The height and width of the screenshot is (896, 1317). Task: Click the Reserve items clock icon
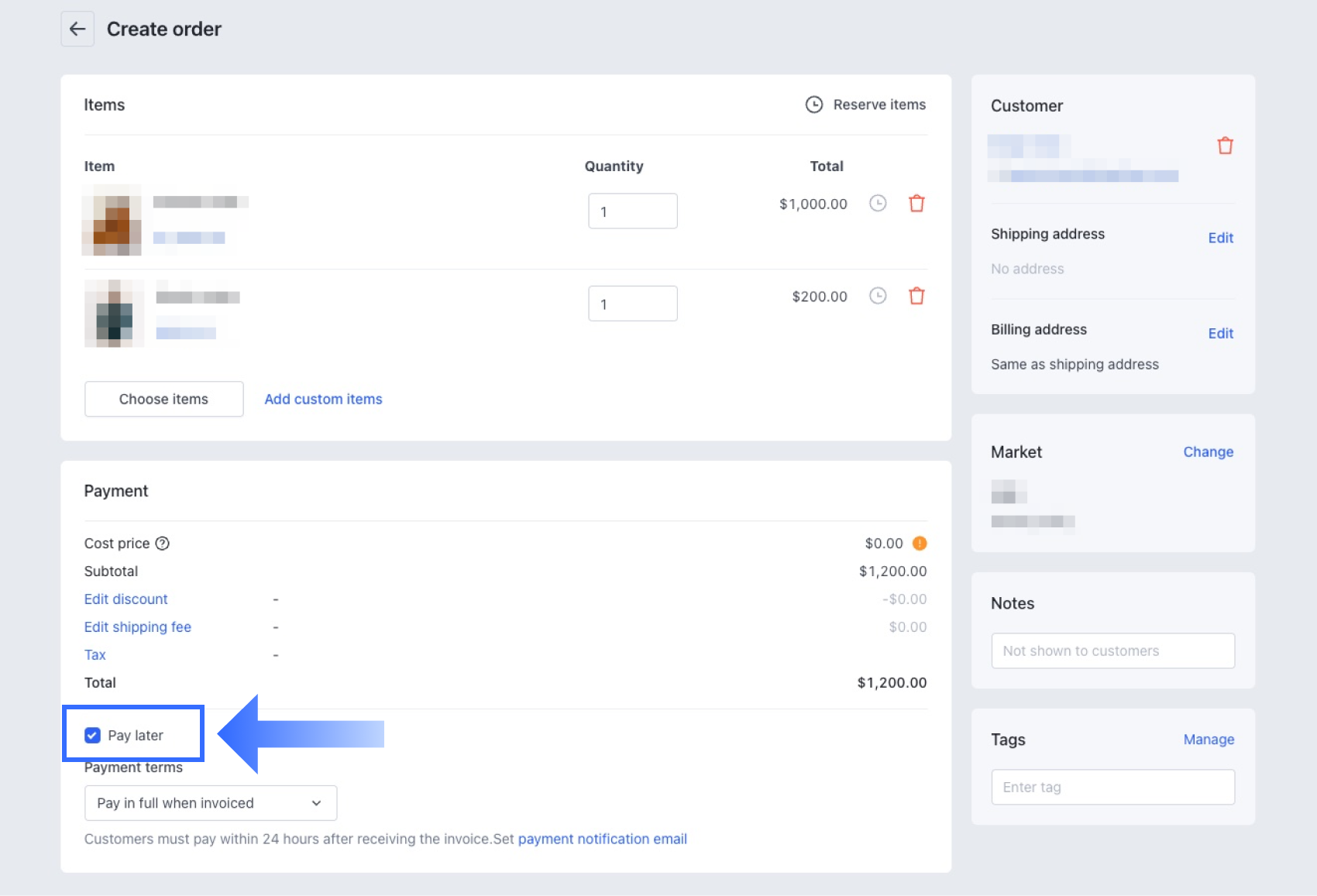coord(813,105)
